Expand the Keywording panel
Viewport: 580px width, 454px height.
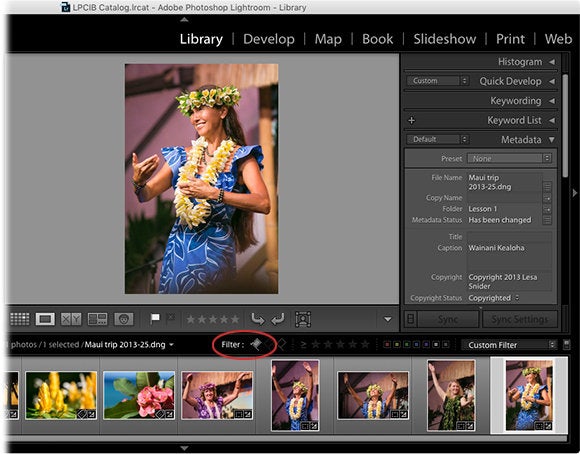tap(552, 101)
